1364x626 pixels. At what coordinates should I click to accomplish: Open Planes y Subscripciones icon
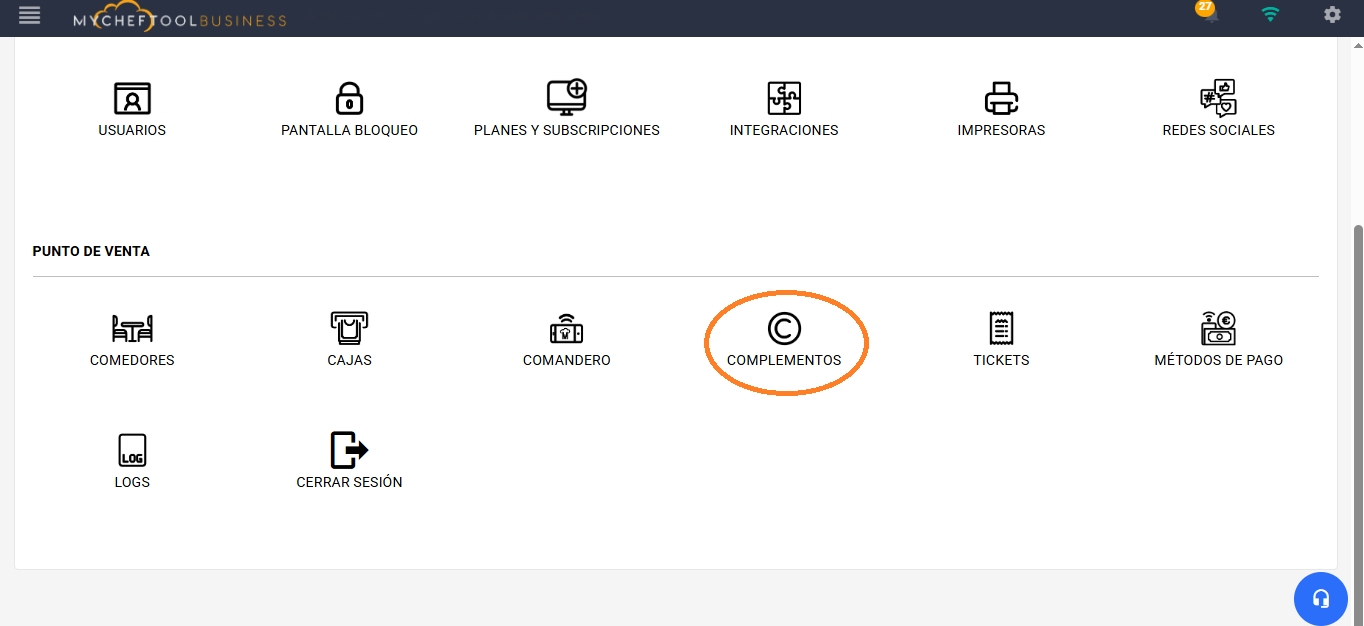click(x=566, y=98)
